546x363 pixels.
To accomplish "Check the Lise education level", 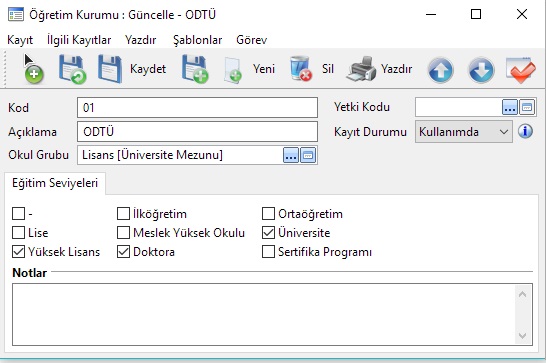I will (18, 232).
